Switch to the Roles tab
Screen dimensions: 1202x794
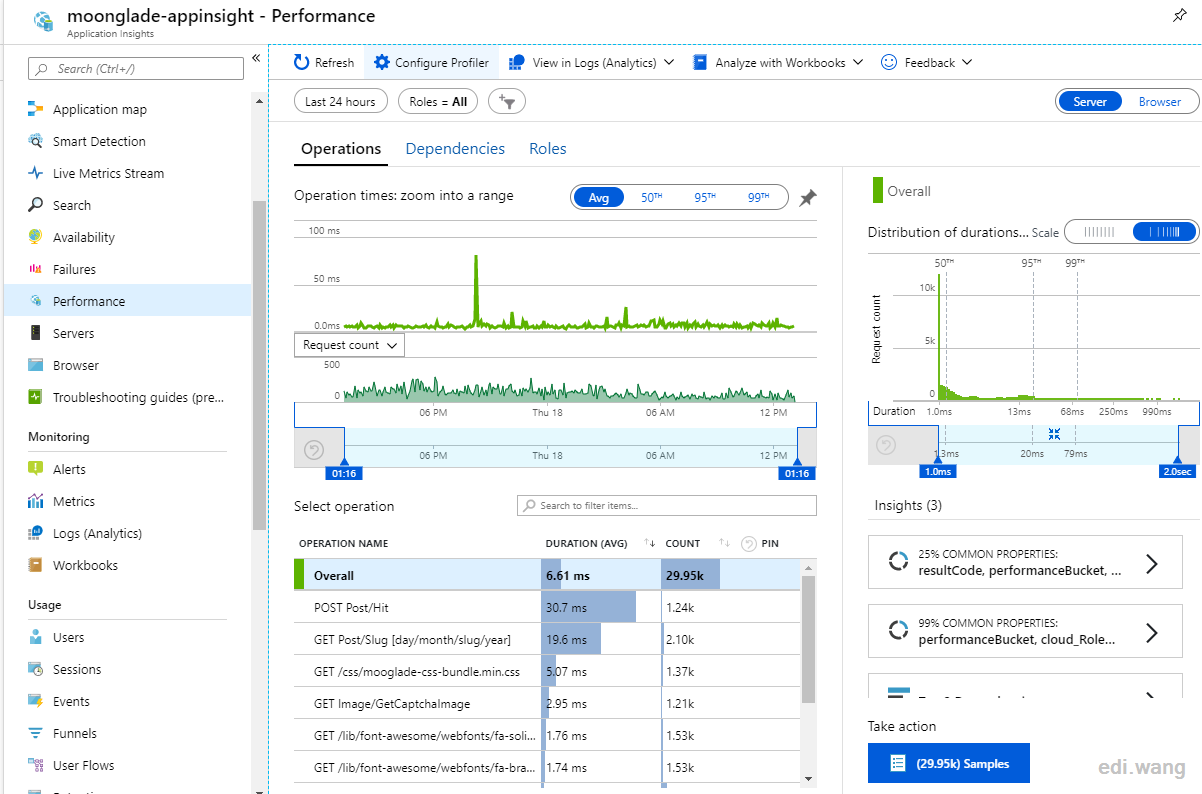coord(548,149)
